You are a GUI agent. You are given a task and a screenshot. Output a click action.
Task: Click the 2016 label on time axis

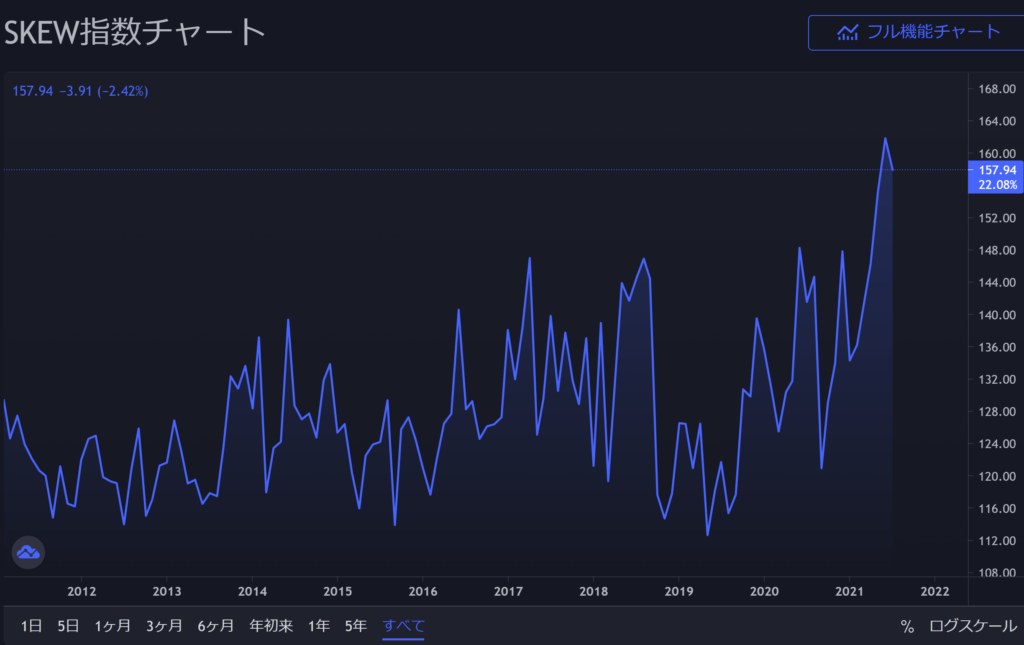coord(423,590)
